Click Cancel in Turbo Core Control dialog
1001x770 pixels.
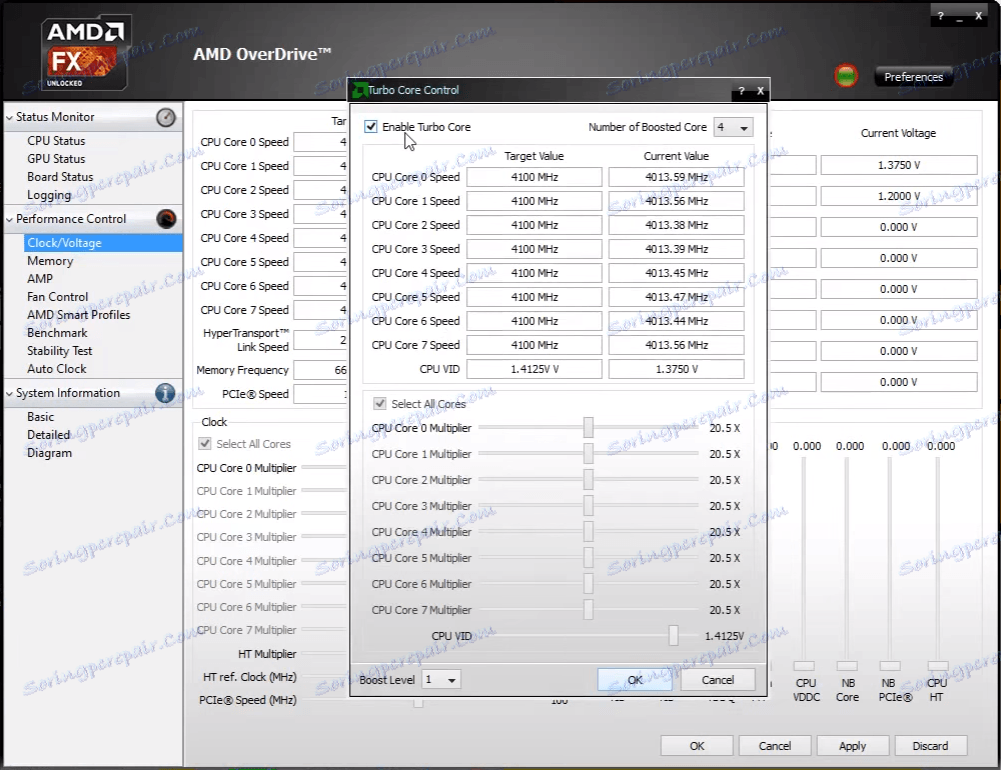(718, 680)
